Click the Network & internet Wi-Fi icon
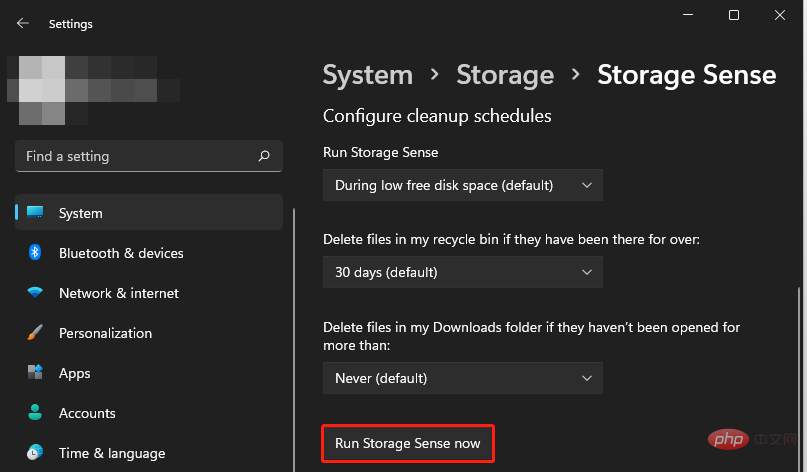 (36, 293)
